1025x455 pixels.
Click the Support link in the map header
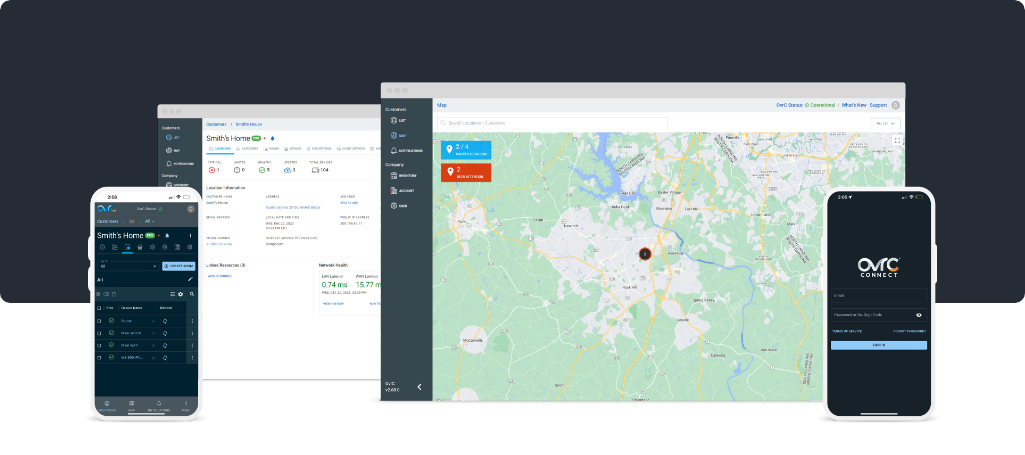tap(878, 105)
